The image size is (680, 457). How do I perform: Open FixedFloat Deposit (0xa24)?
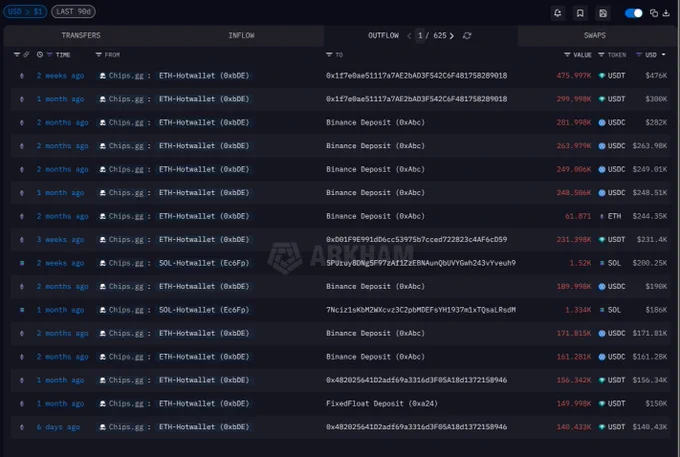[382, 403]
